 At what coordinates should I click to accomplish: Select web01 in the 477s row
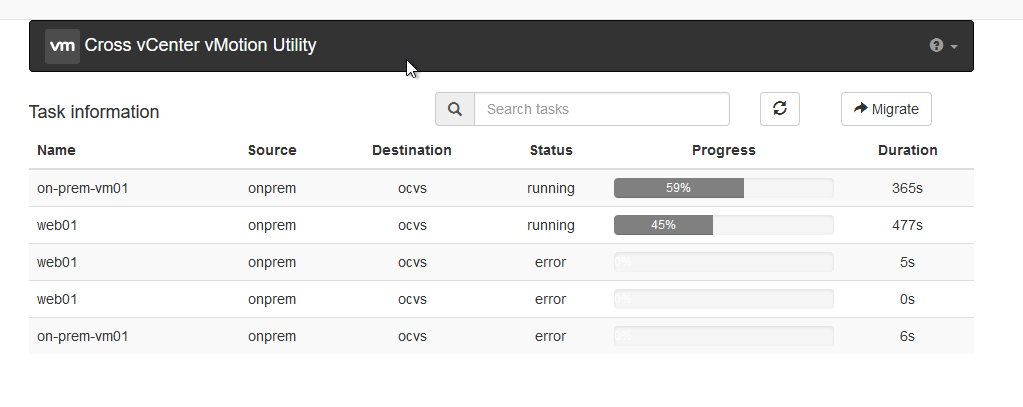point(57,226)
